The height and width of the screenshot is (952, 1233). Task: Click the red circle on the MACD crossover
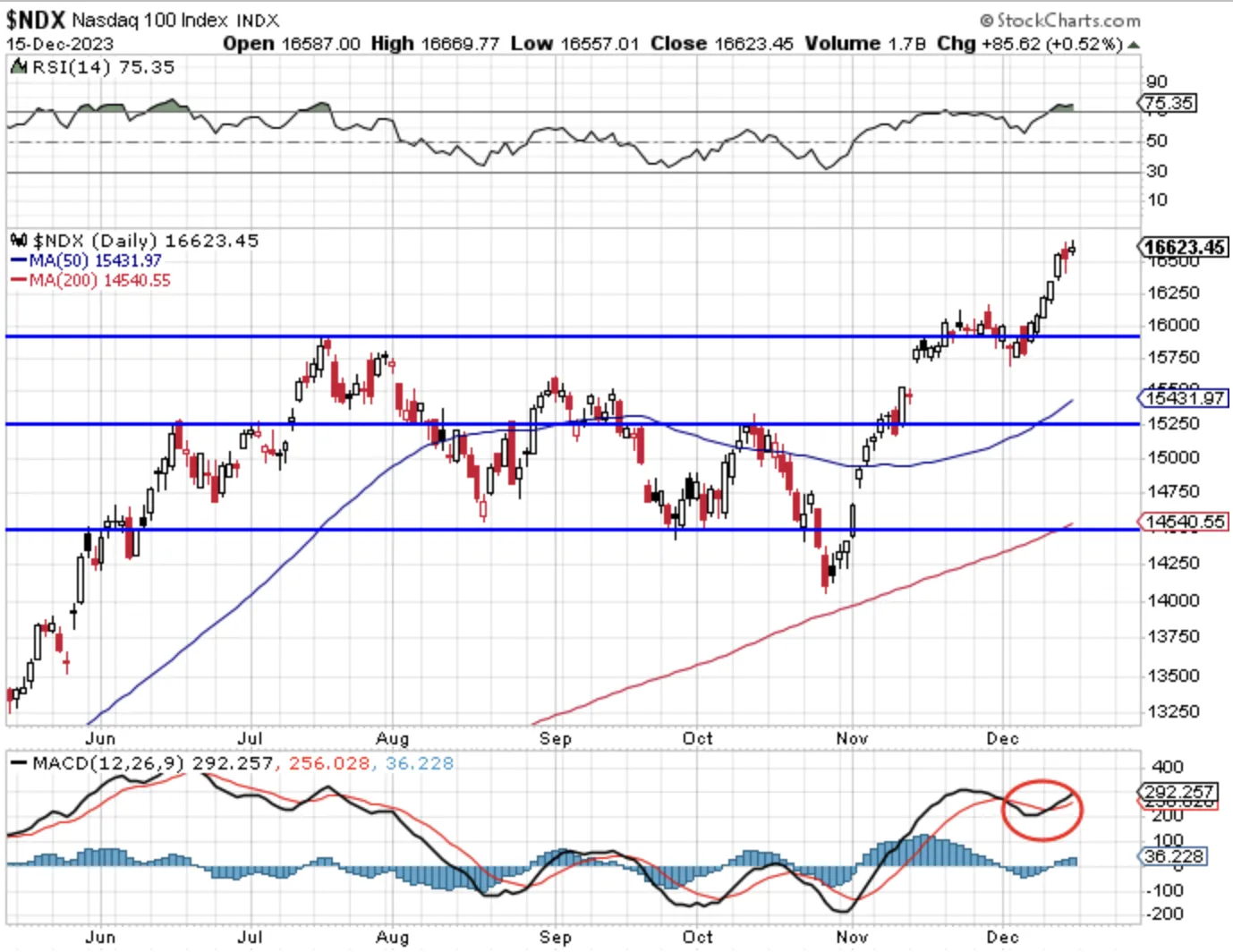[x=1042, y=810]
